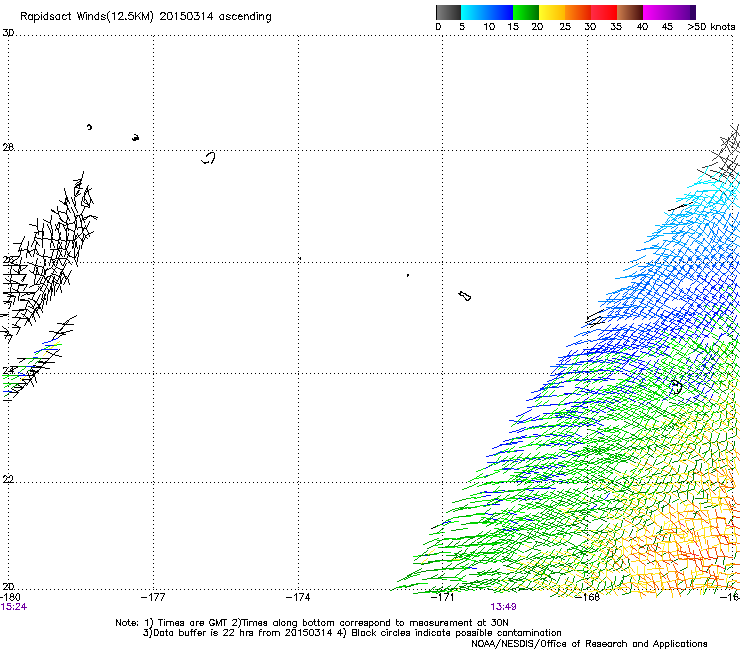Click the small island outline south of 28N near -176

tap(209, 158)
